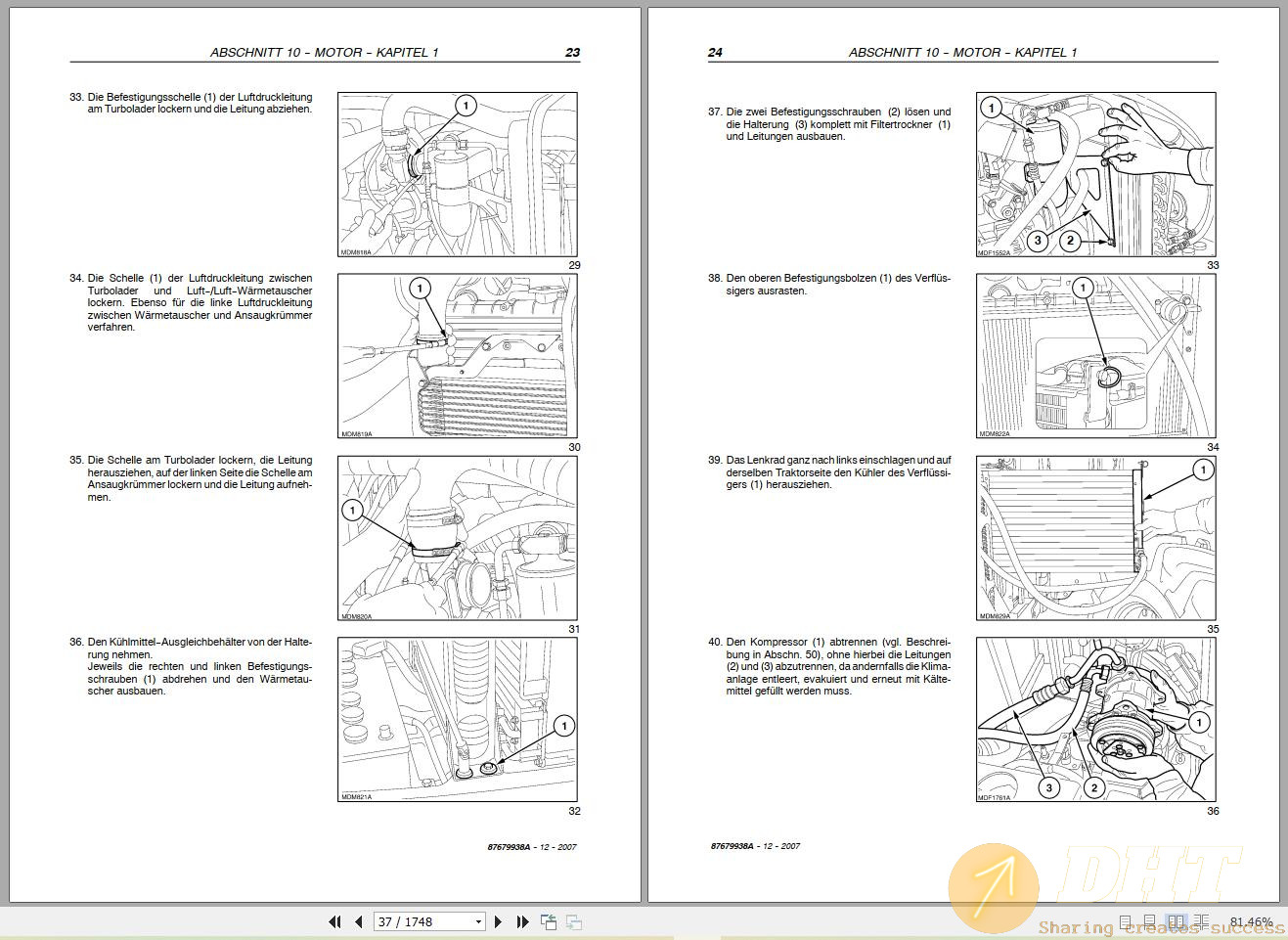The height and width of the screenshot is (940, 1288).
Task: Advance to the next page
Action: click(x=499, y=921)
